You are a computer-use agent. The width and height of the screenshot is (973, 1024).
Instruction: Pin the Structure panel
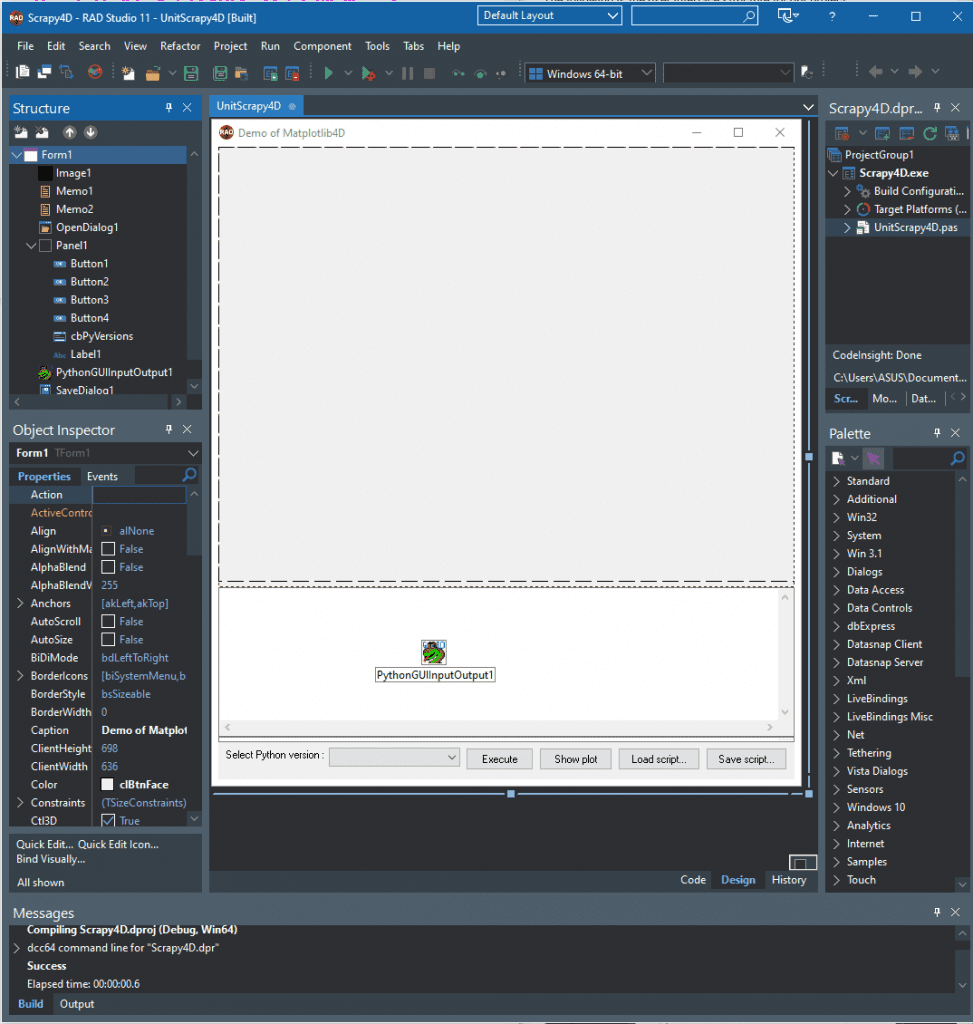coord(168,108)
